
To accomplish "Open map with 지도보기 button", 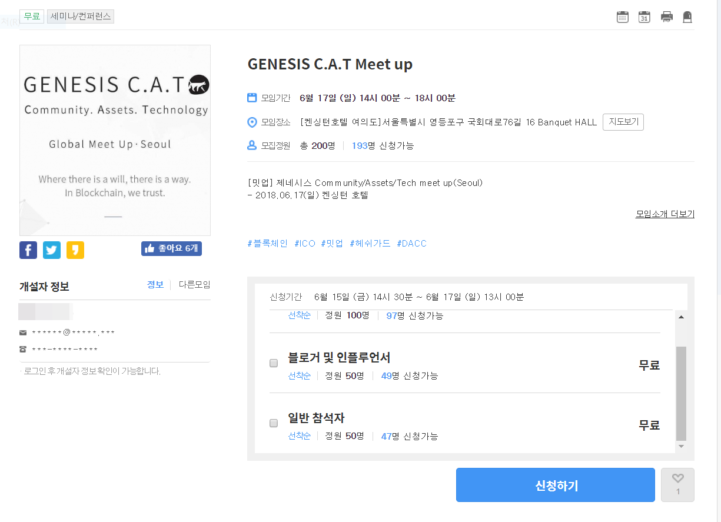I will coord(623,122).
